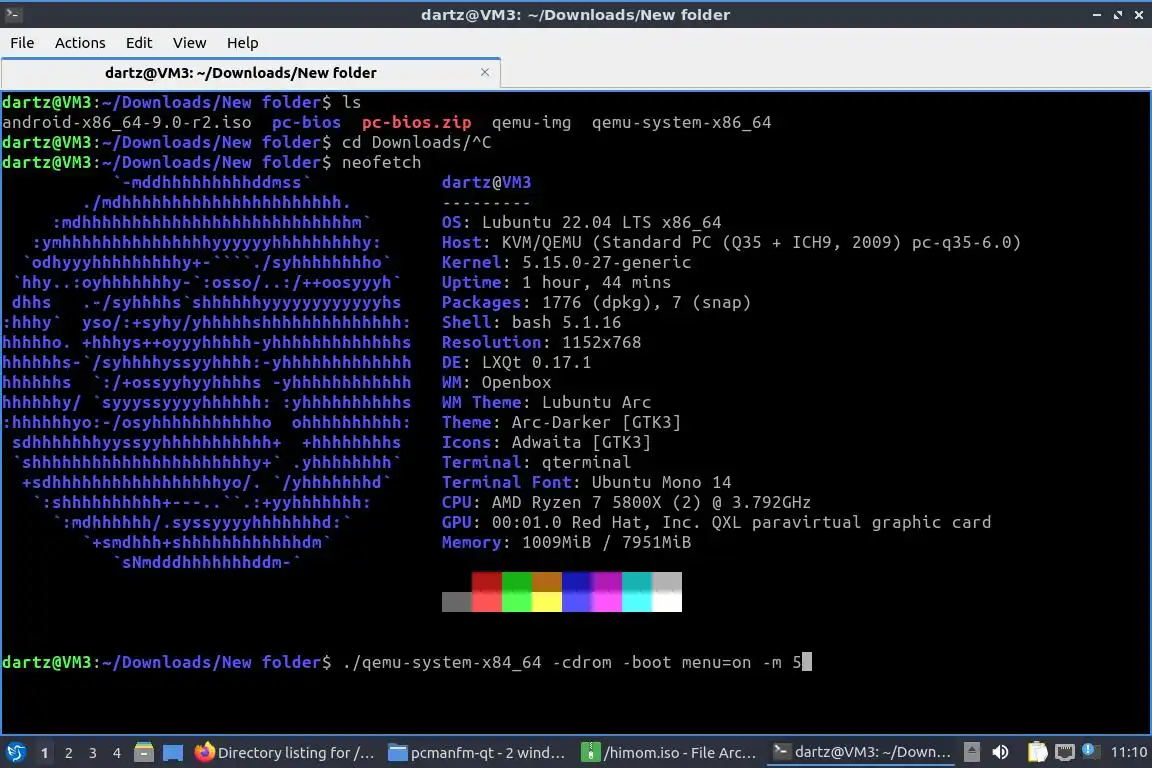Image resolution: width=1152 pixels, height=768 pixels.
Task: Click the Host line KVM/QEMU Standard PC
Action: [731, 243]
